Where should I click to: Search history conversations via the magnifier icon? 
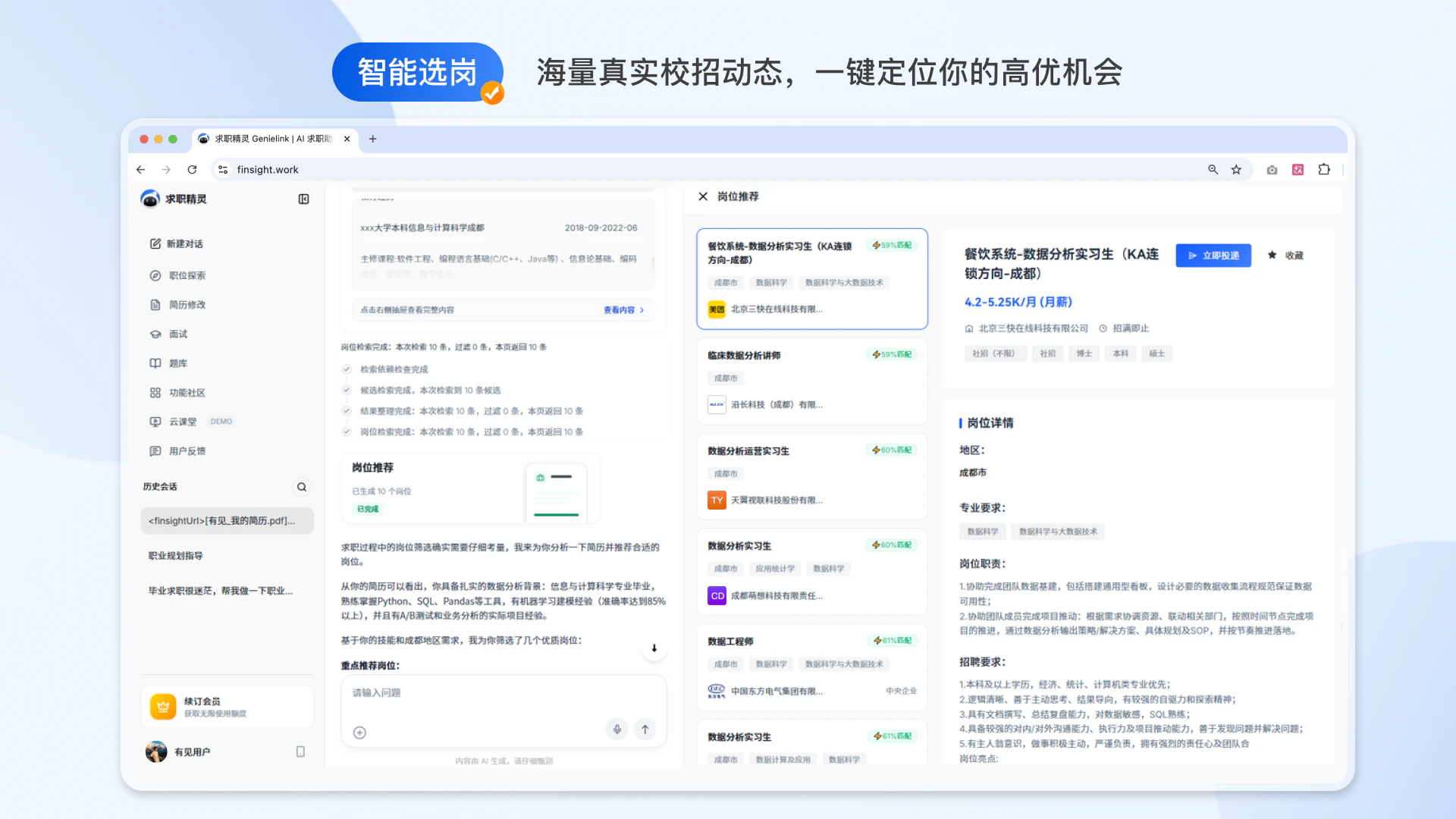[x=302, y=487]
